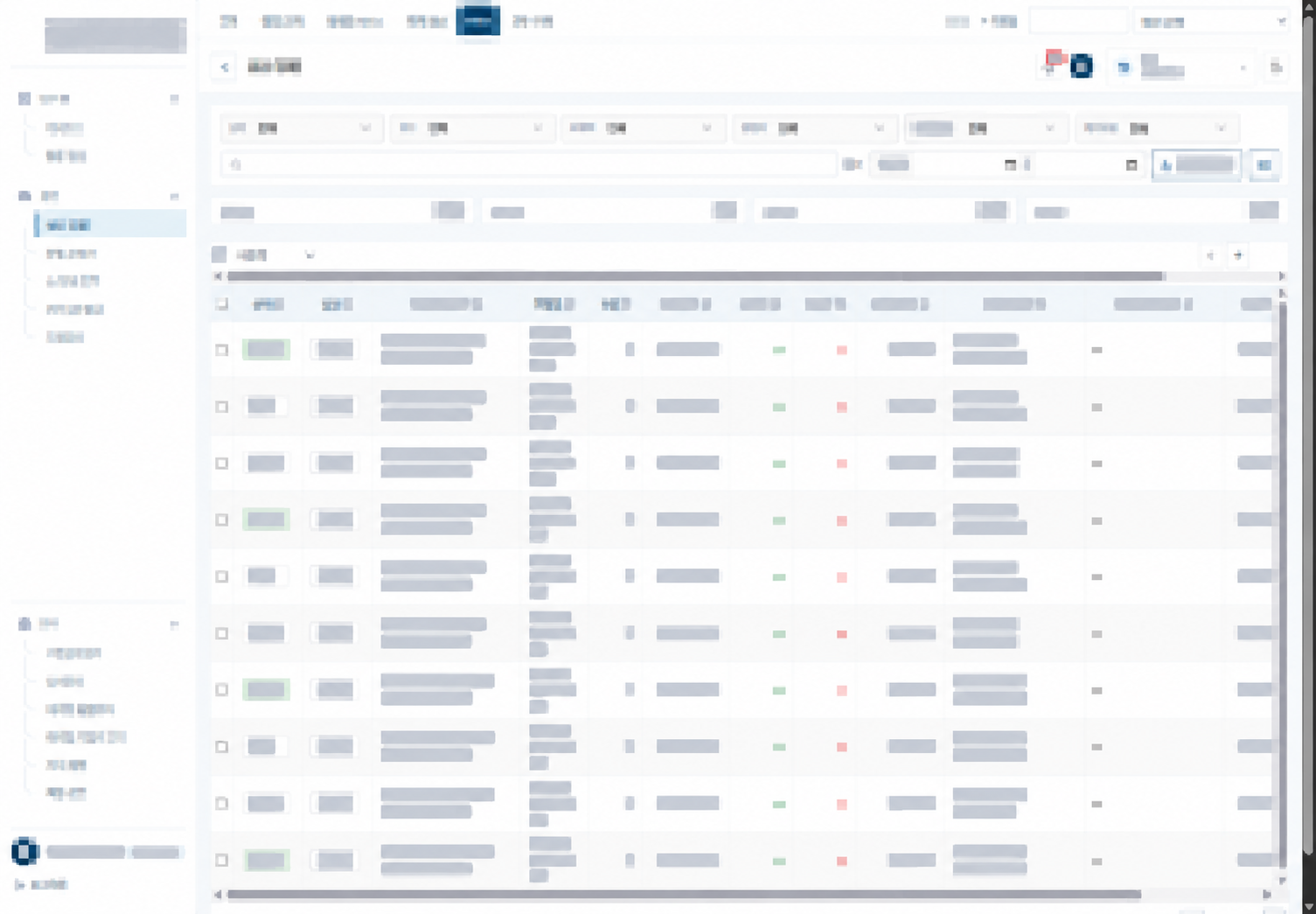Screen dimensions: 1316x914
Task: Open the end date calendar icon
Action: tap(1131, 164)
